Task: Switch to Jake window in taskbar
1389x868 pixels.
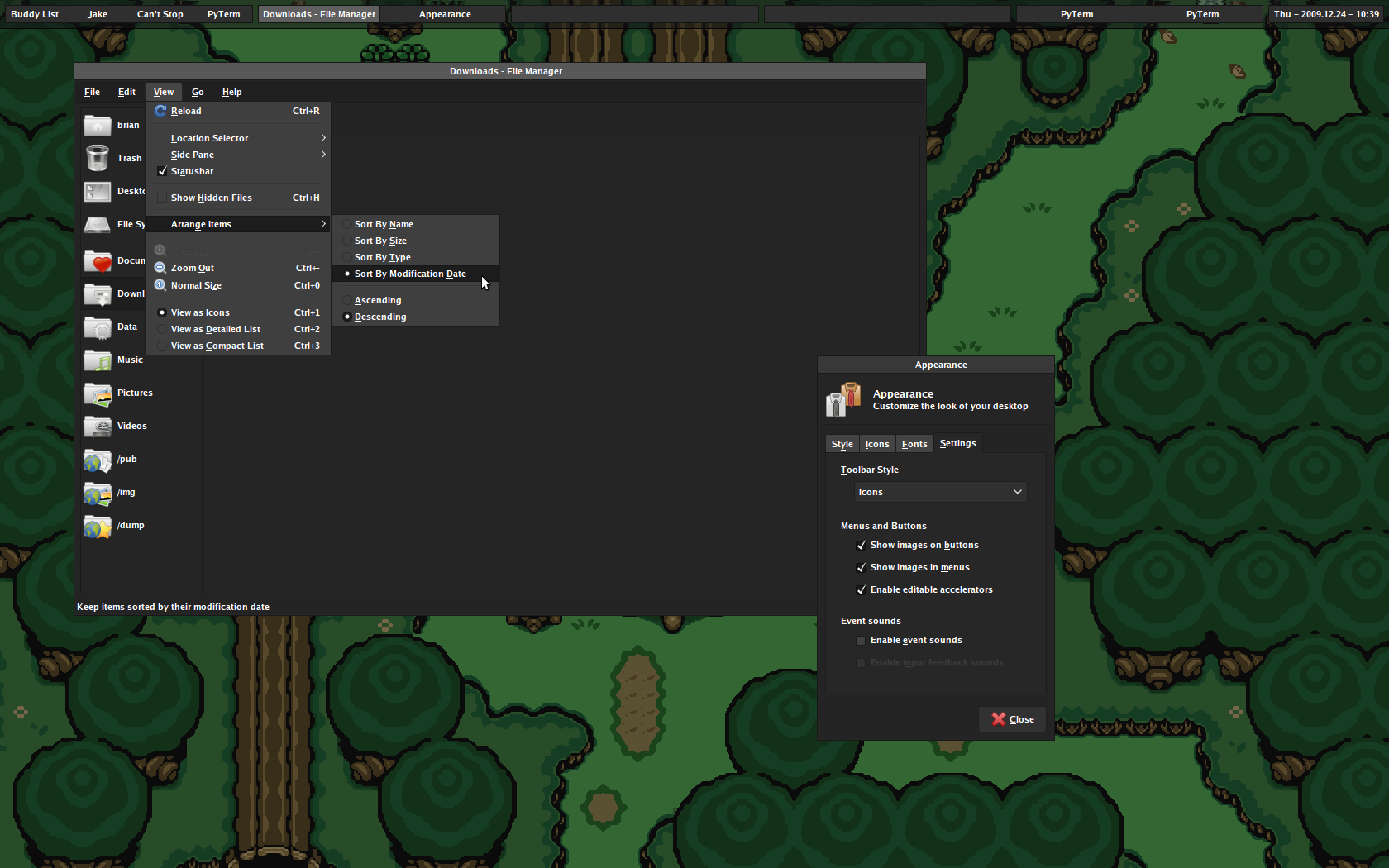Action: pyautogui.click(x=98, y=14)
